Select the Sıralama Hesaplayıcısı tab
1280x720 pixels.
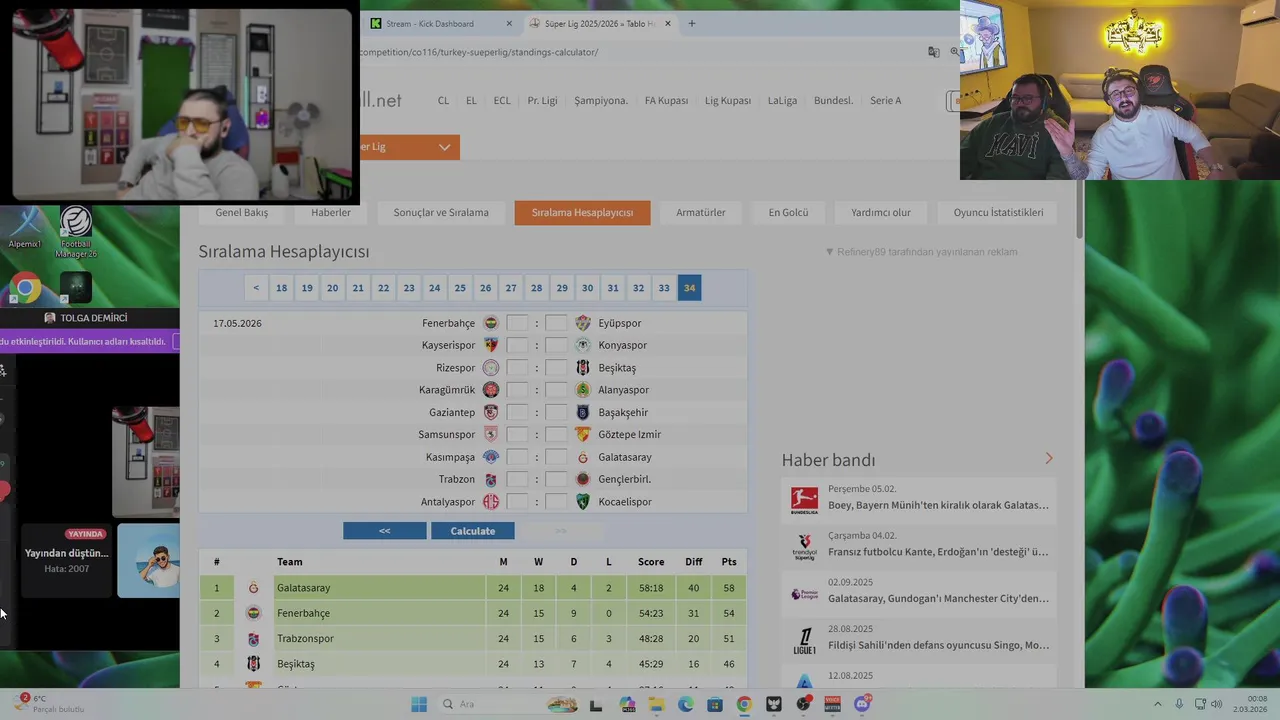pyautogui.click(x=582, y=212)
